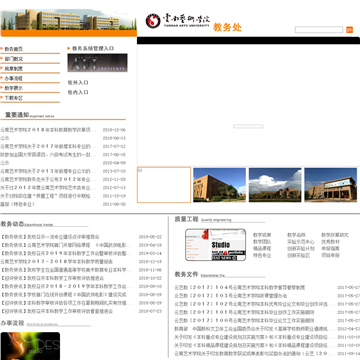Open the news item dated 2018-11-06

pyautogui.click(x=66, y=270)
